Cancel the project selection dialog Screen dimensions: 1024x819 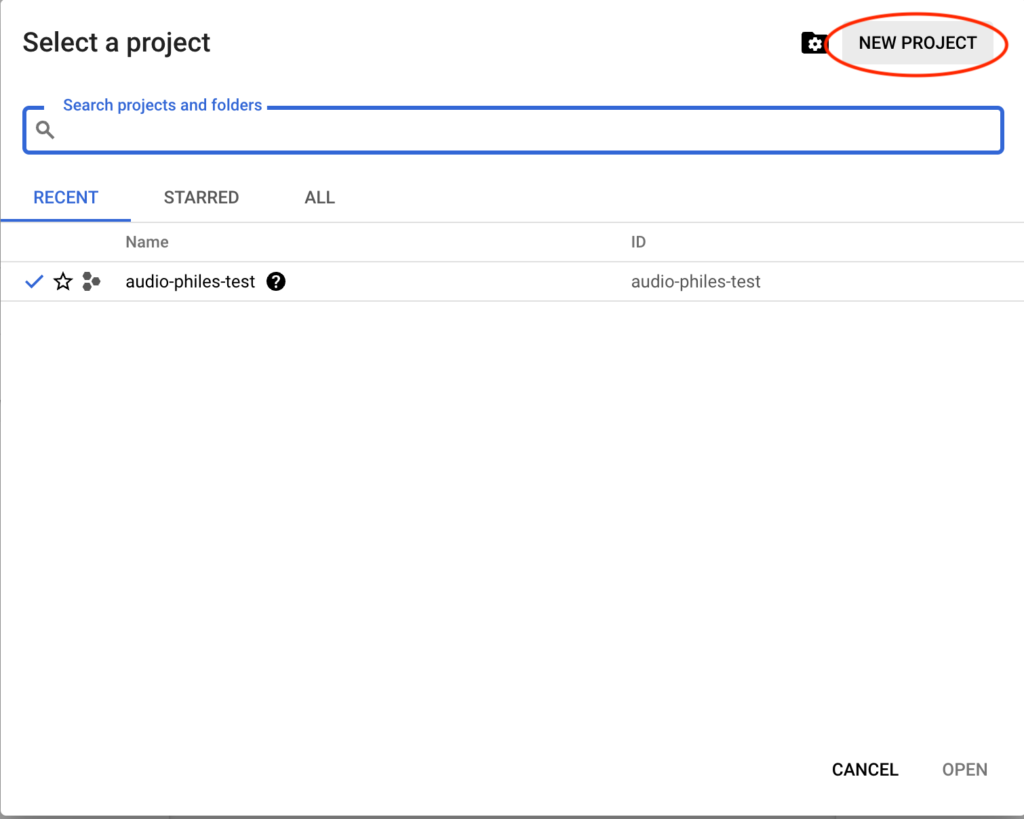coord(865,769)
